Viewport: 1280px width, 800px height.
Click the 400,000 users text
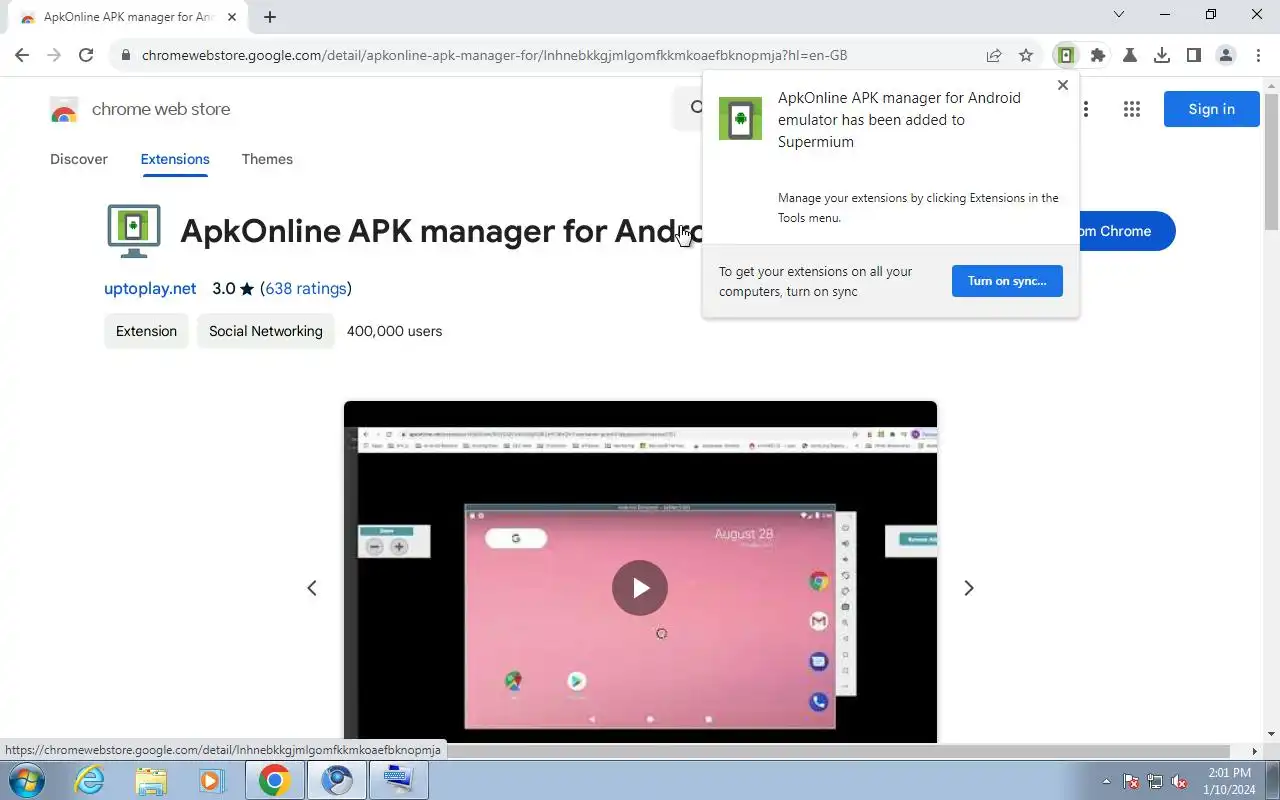pos(394,331)
